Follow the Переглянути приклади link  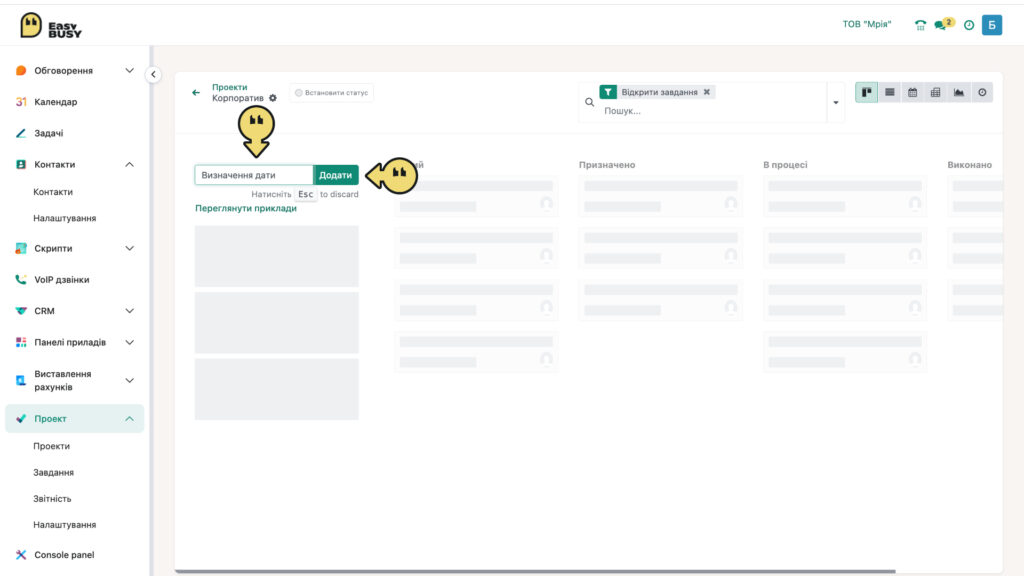pyautogui.click(x=246, y=208)
